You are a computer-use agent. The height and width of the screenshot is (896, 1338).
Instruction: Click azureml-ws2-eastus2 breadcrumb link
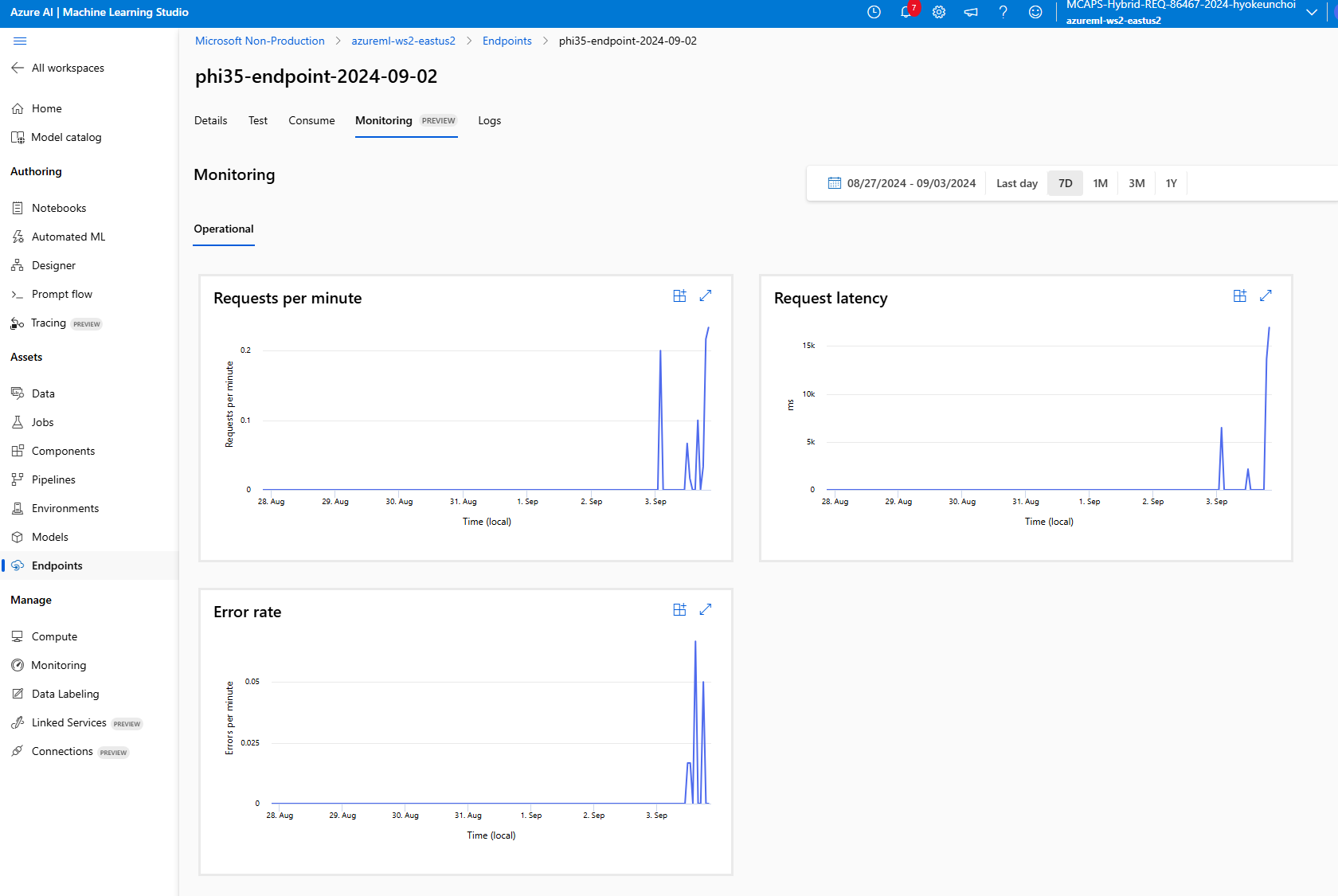[x=404, y=41]
